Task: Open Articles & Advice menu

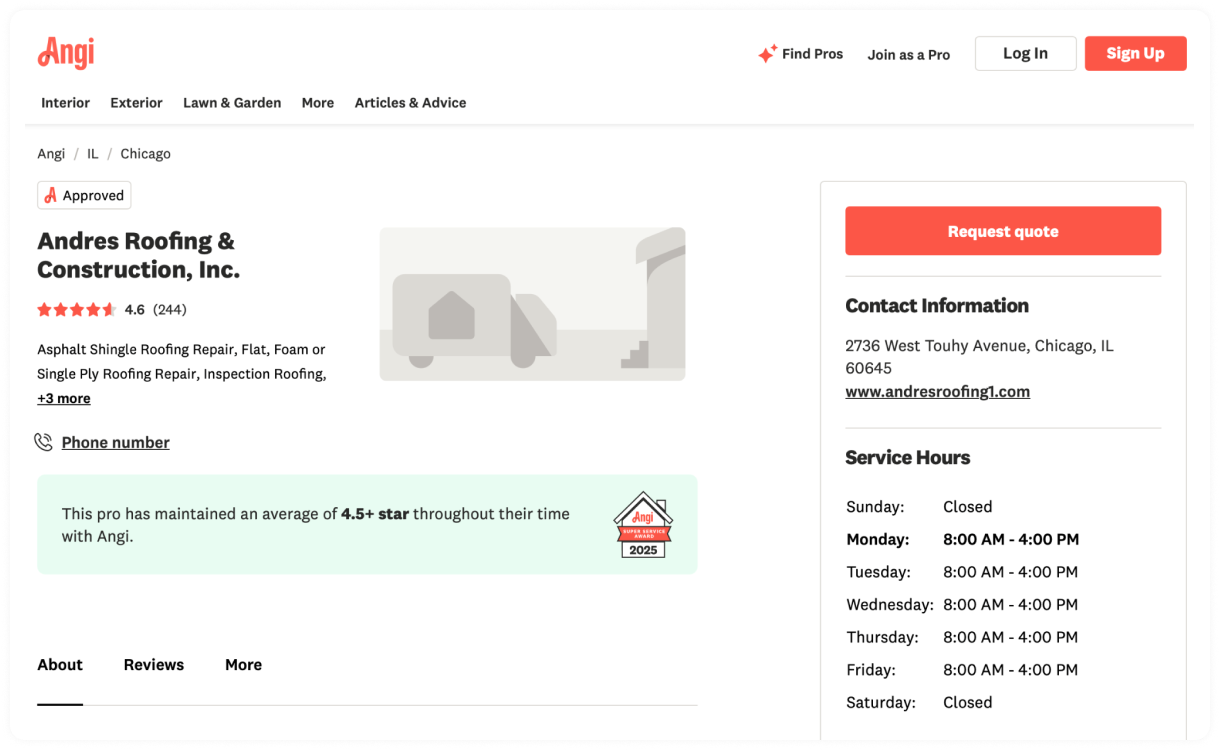Action: coord(410,102)
